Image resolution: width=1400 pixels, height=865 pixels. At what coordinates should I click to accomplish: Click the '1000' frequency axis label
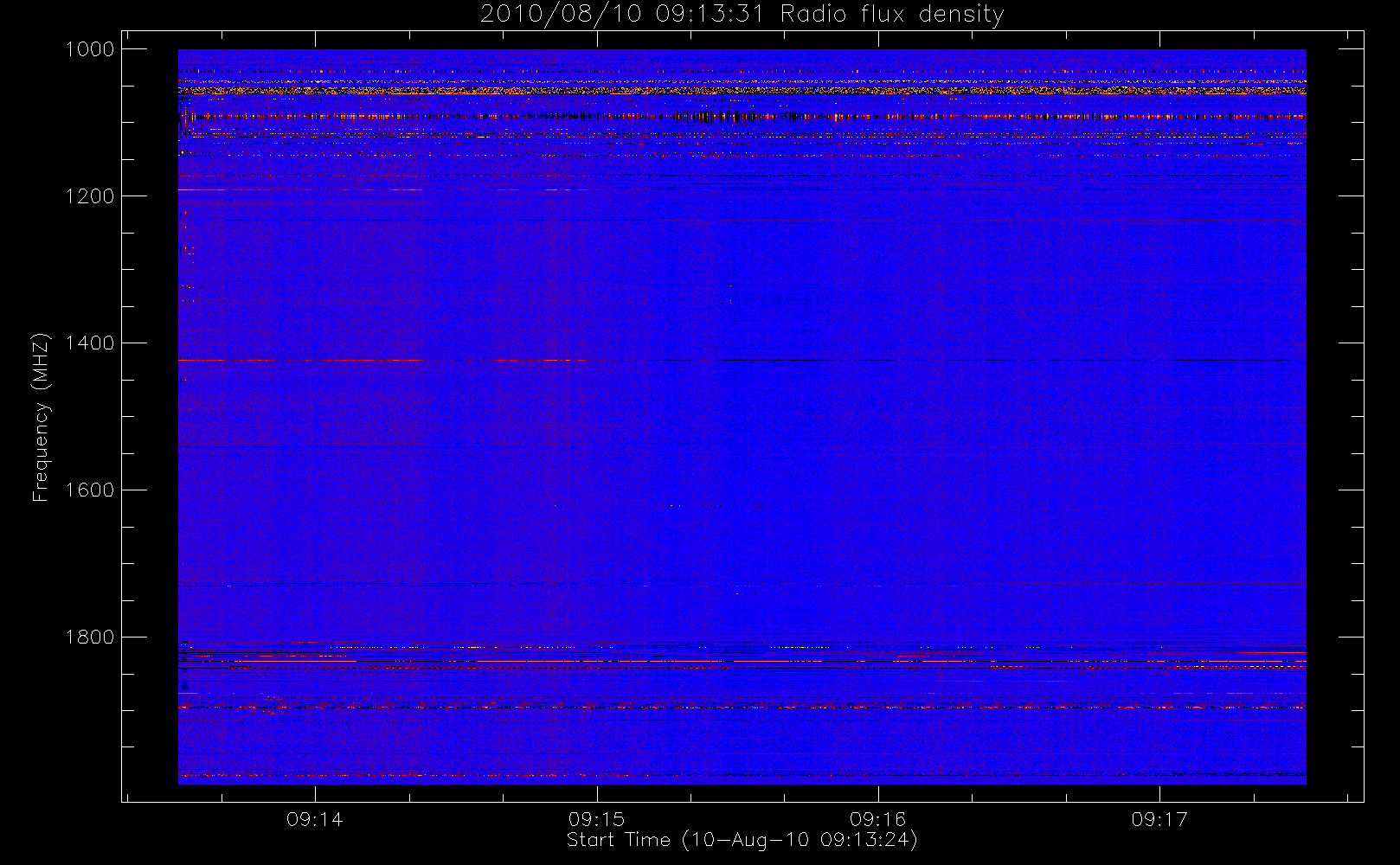coord(90,49)
